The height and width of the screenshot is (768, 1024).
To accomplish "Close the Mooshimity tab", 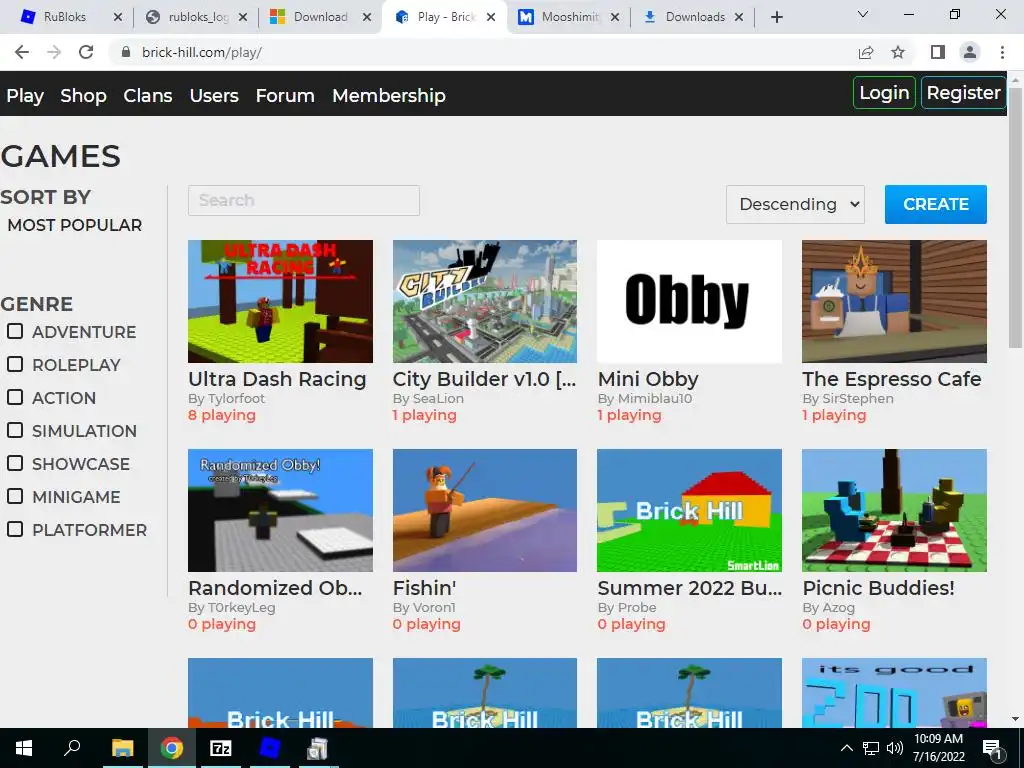I will click(615, 17).
